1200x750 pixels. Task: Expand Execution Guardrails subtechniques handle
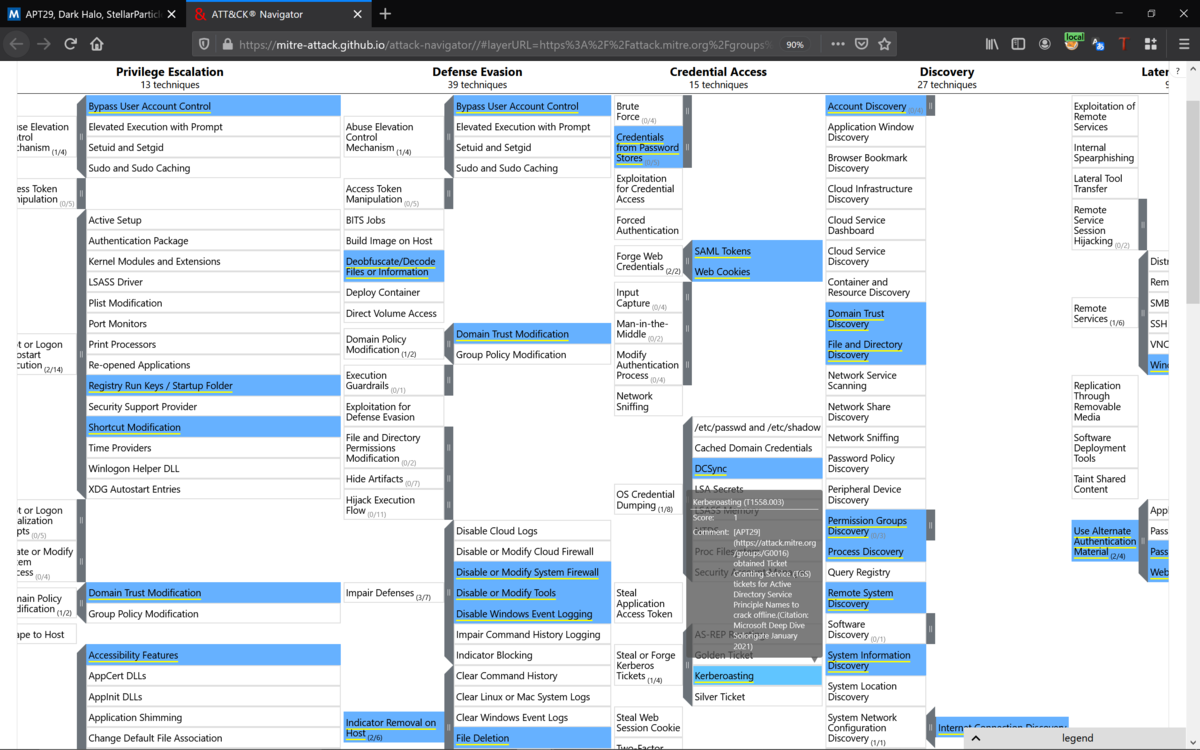click(x=449, y=381)
